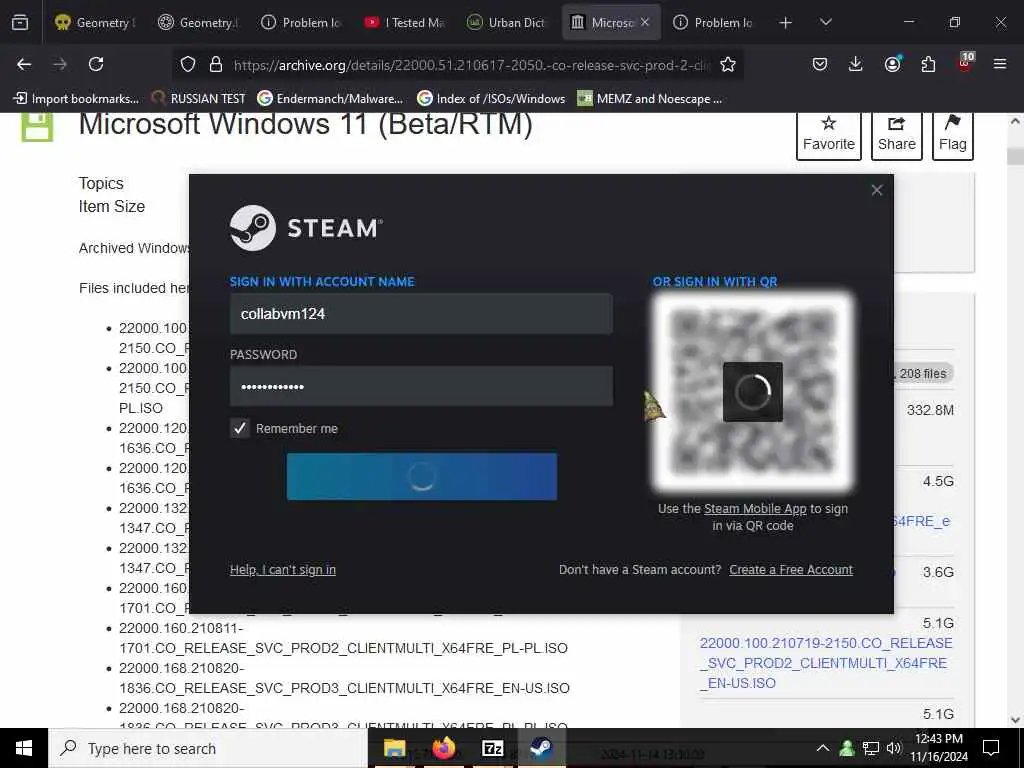
Task: Open the Firefox extensions menu
Action: point(928,64)
